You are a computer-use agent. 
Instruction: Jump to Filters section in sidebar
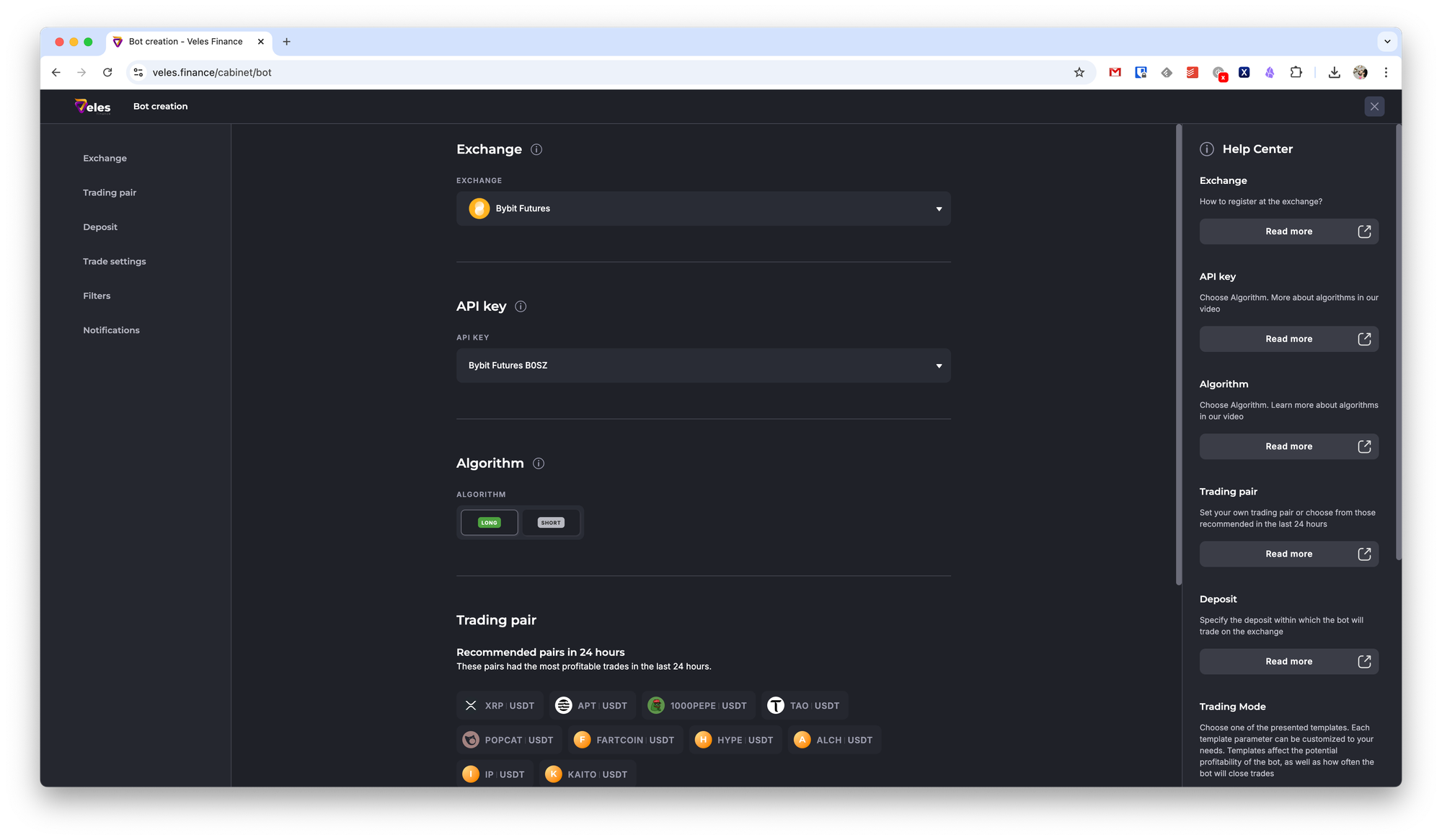97,296
